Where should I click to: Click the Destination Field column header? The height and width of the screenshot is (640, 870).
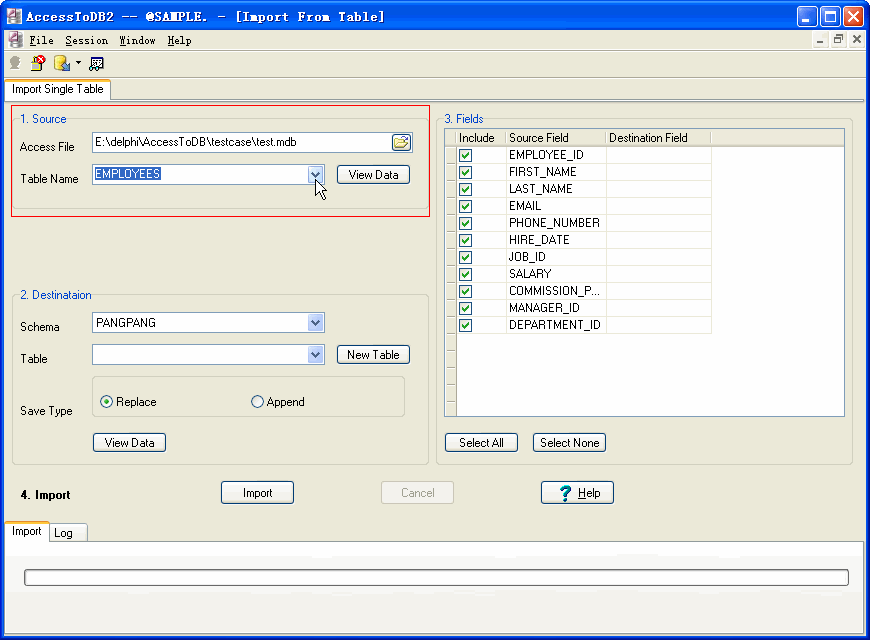(659, 138)
